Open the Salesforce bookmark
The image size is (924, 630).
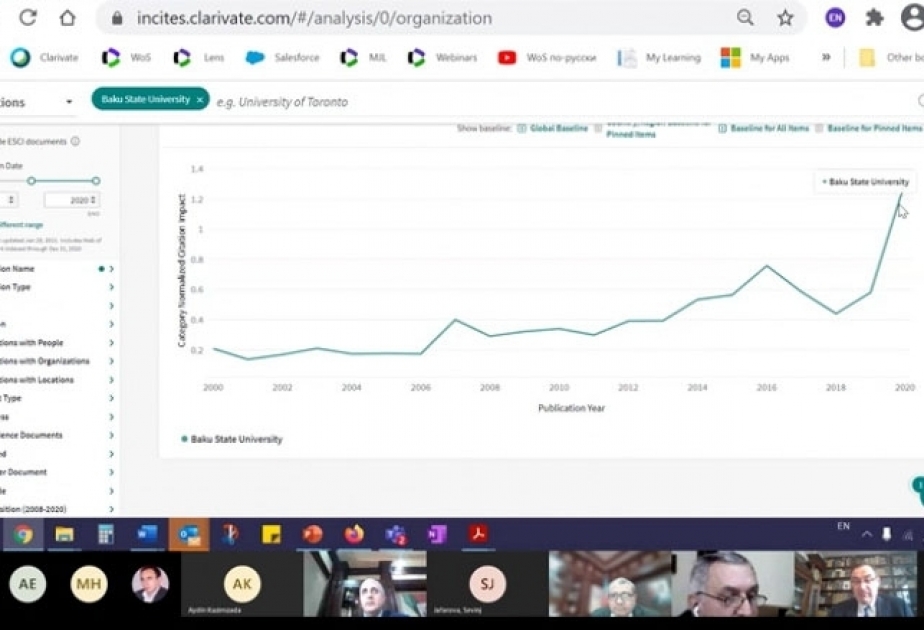pyautogui.click(x=282, y=57)
